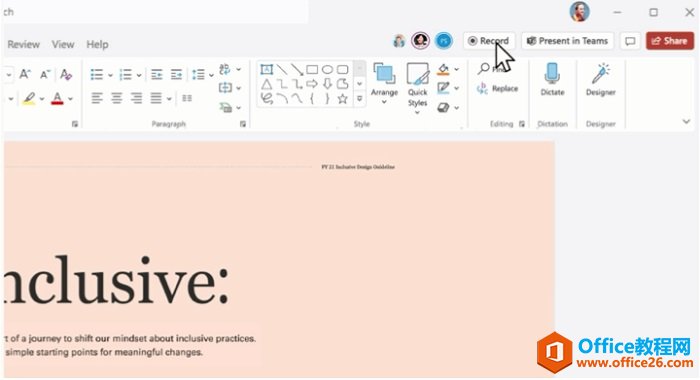The height and width of the screenshot is (380, 700).
Task: Increase the list indent level
Action: (176, 75)
